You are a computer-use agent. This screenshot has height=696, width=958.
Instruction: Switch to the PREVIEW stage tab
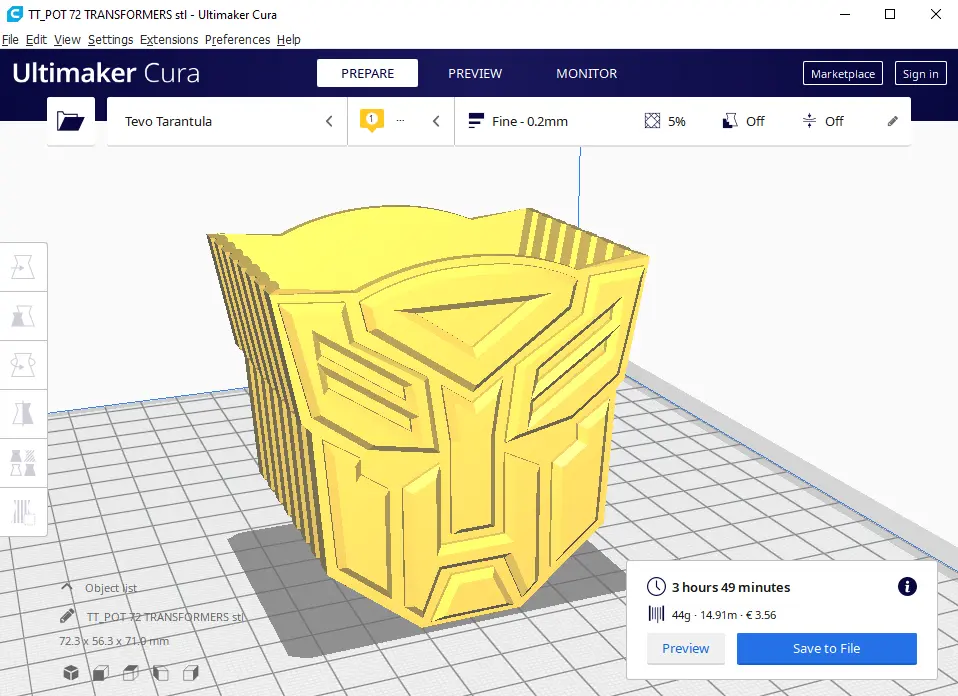pos(475,73)
